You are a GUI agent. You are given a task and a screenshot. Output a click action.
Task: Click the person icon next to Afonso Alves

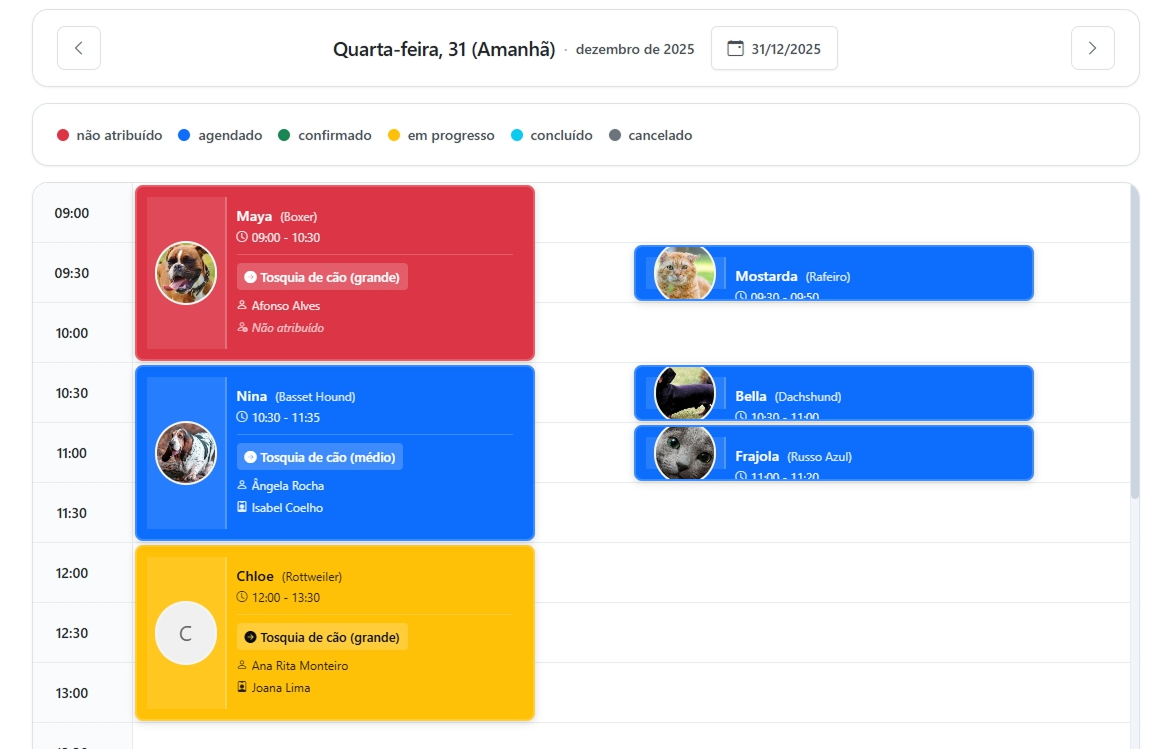pos(243,305)
